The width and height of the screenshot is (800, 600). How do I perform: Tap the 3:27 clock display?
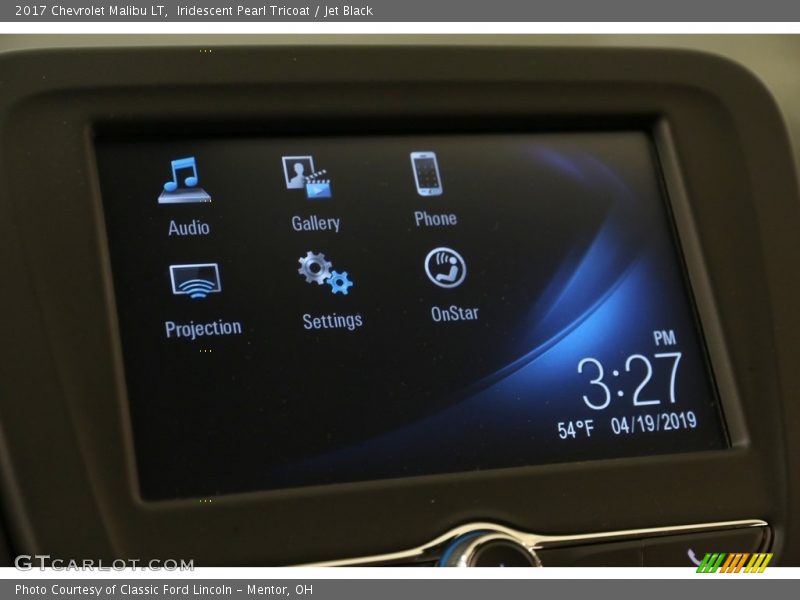630,380
